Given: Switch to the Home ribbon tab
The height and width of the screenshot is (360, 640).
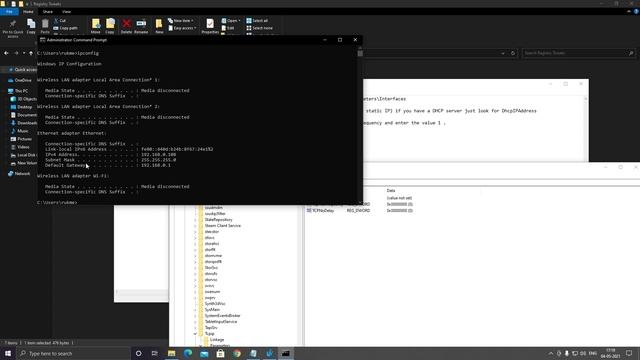Looking at the screenshot, I should [28, 12].
